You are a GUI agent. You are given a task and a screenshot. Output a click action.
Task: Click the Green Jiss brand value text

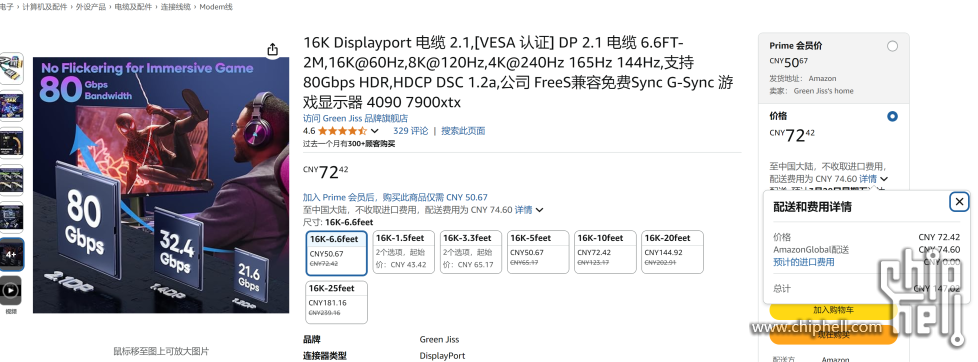click(439, 340)
